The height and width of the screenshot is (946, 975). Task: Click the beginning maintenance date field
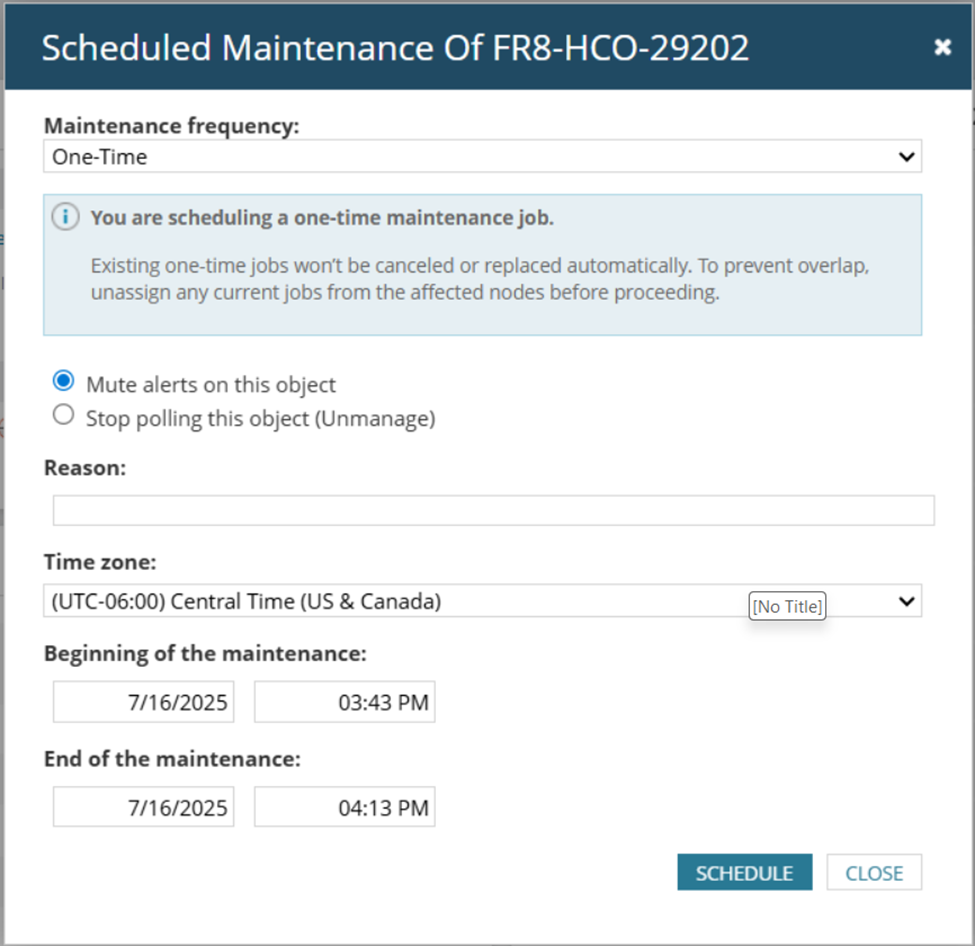[x=143, y=702]
